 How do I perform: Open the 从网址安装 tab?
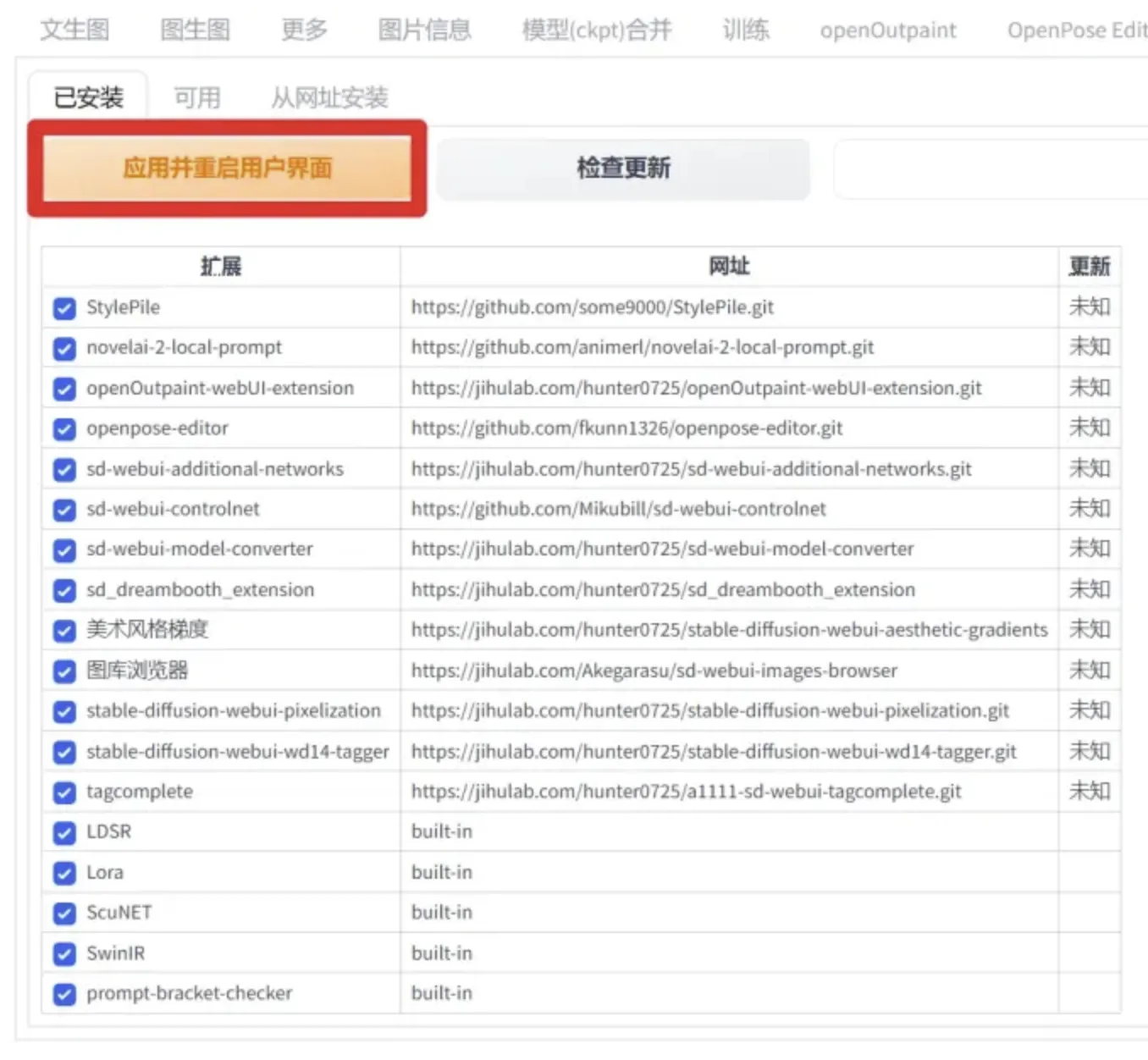click(x=329, y=98)
